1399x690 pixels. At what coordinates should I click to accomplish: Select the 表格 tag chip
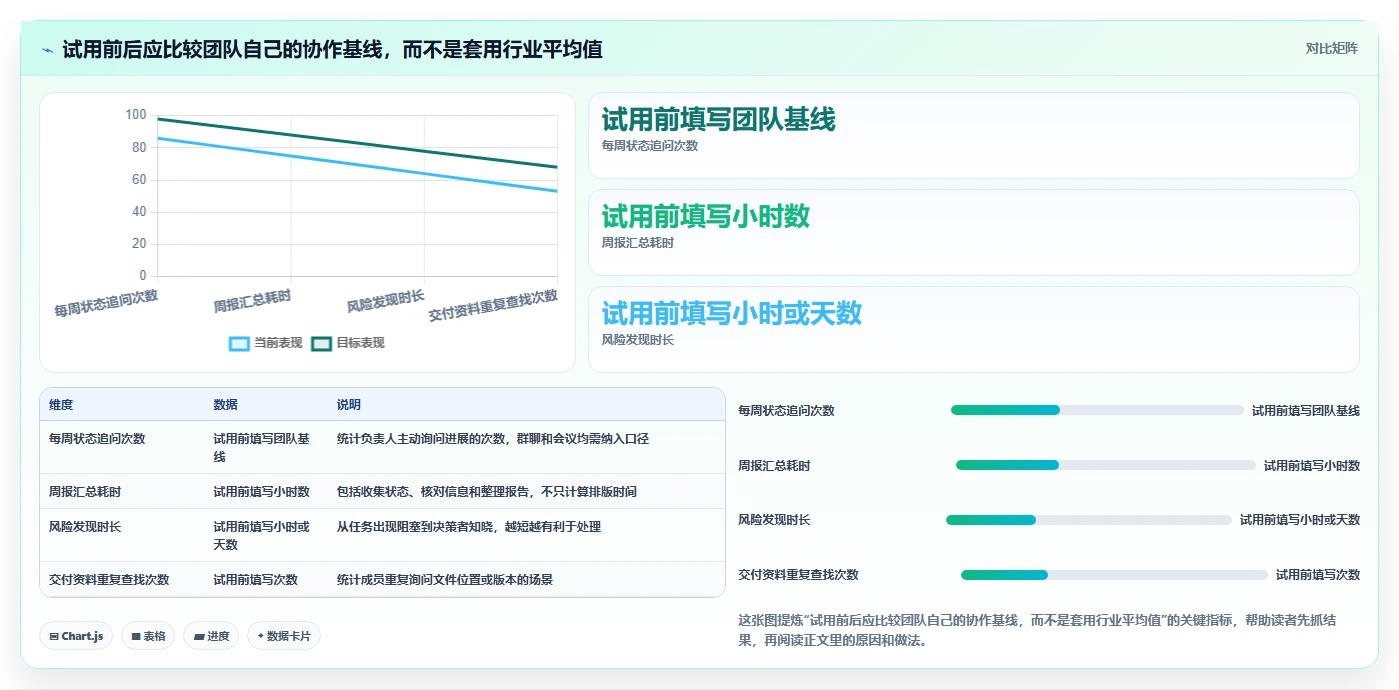[148, 636]
